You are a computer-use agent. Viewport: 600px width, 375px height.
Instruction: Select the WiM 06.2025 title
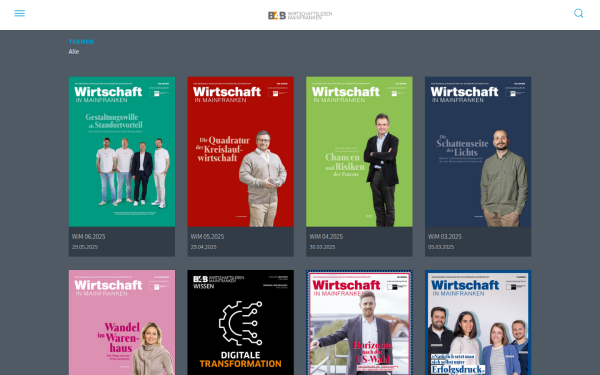(x=88, y=236)
